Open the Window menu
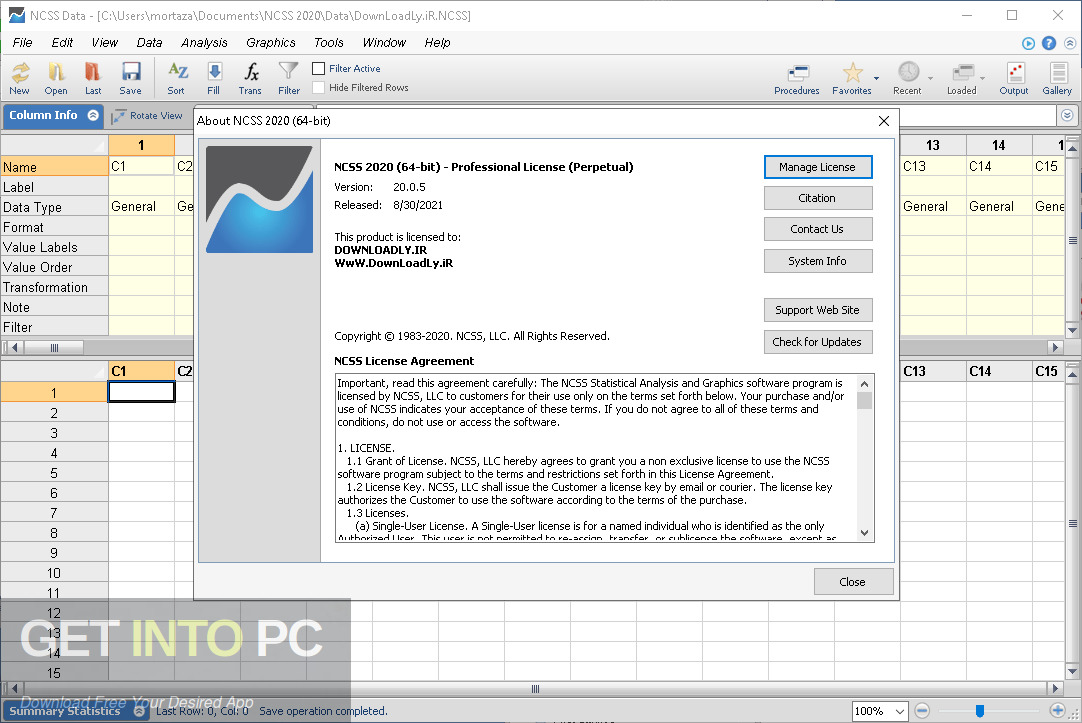Viewport: 1082px width, 723px height. tap(384, 43)
